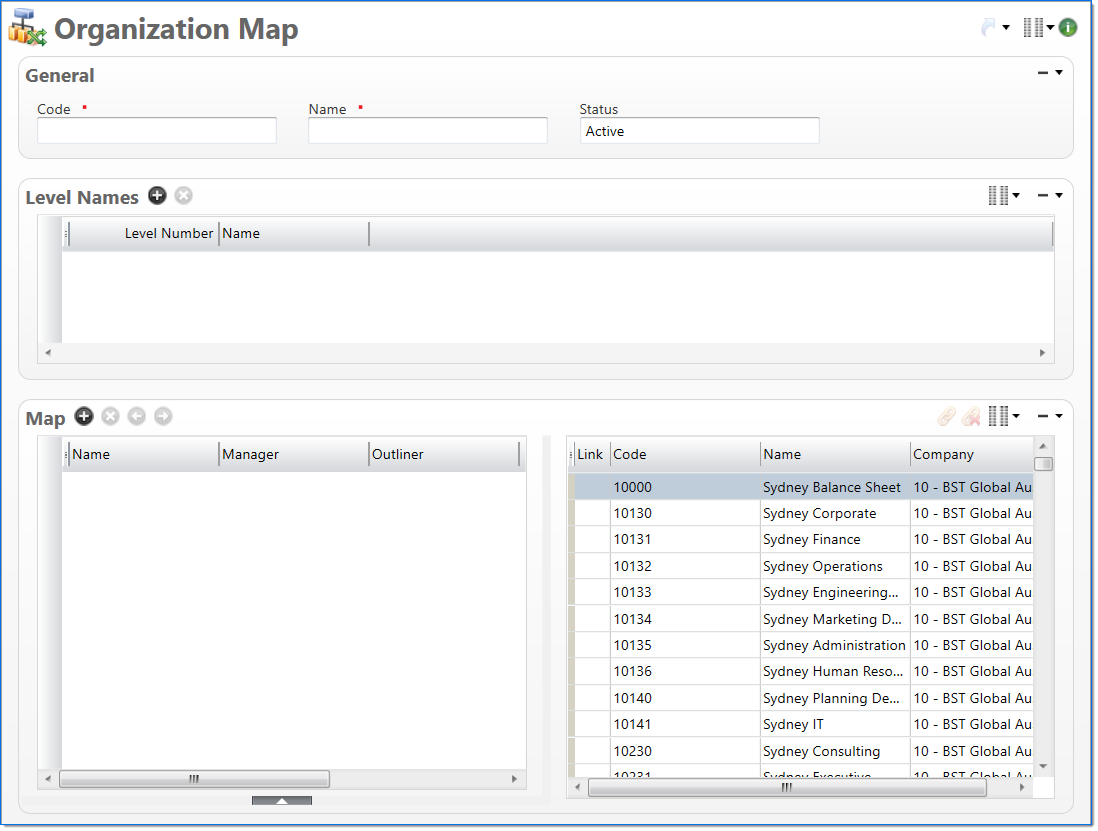1098x831 pixels.
Task: Click the delete icon next to Level Names
Action: pos(183,196)
